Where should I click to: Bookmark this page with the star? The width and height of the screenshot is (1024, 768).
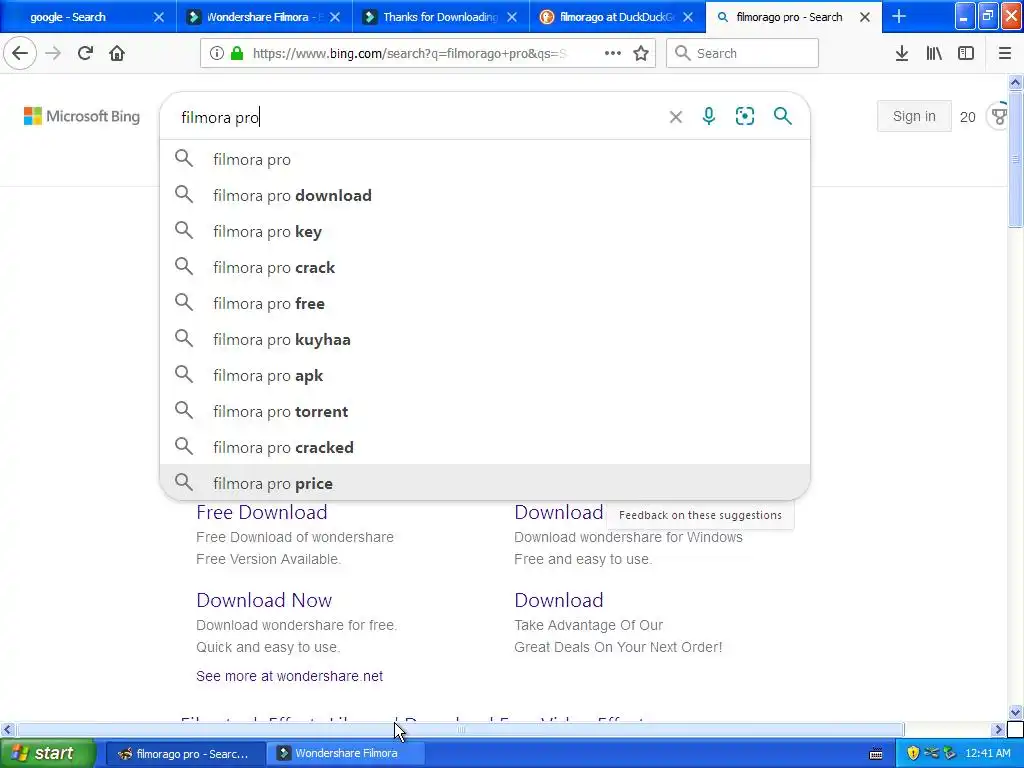coord(641,54)
